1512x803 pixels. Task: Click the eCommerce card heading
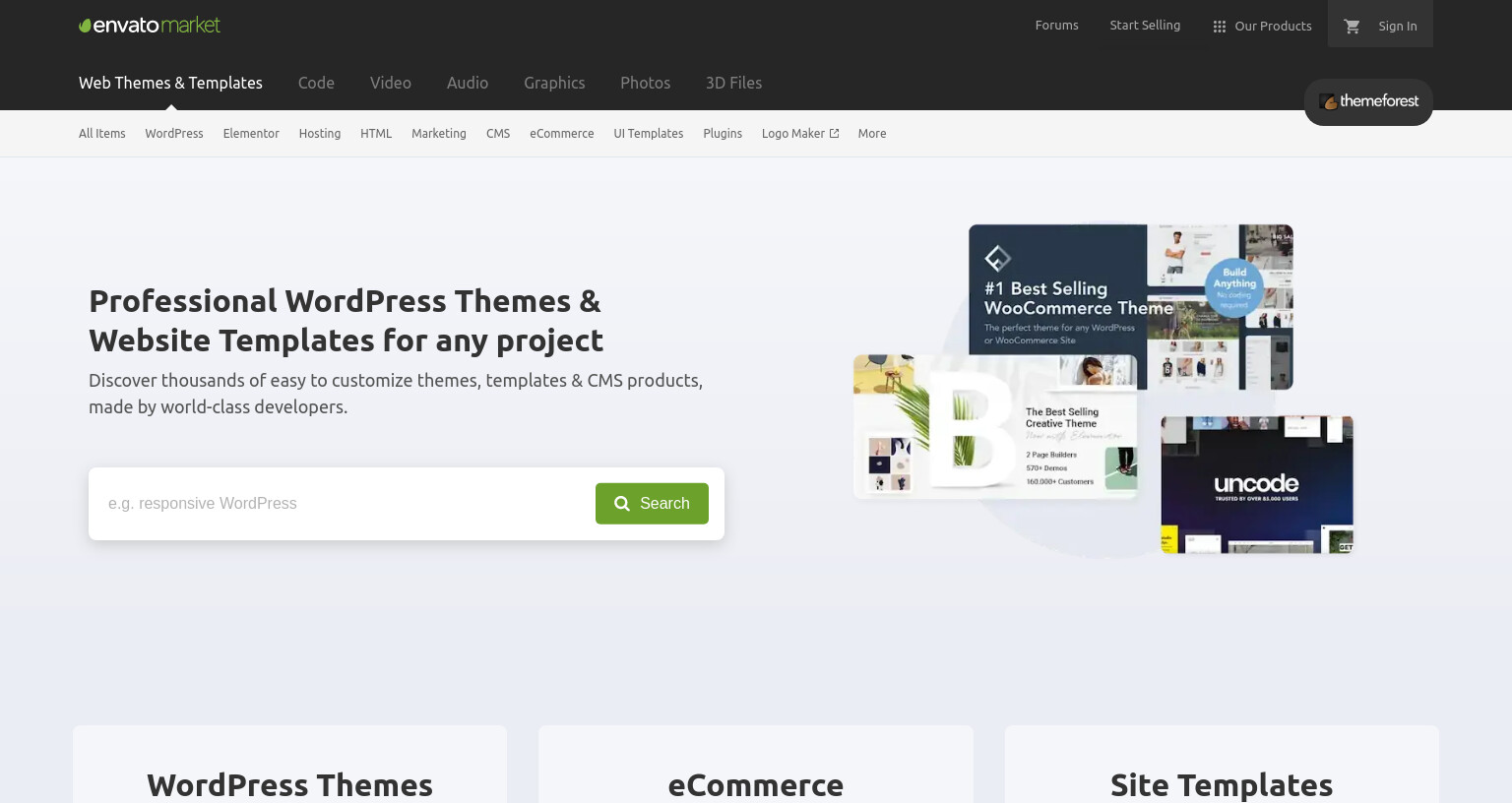tap(755, 785)
